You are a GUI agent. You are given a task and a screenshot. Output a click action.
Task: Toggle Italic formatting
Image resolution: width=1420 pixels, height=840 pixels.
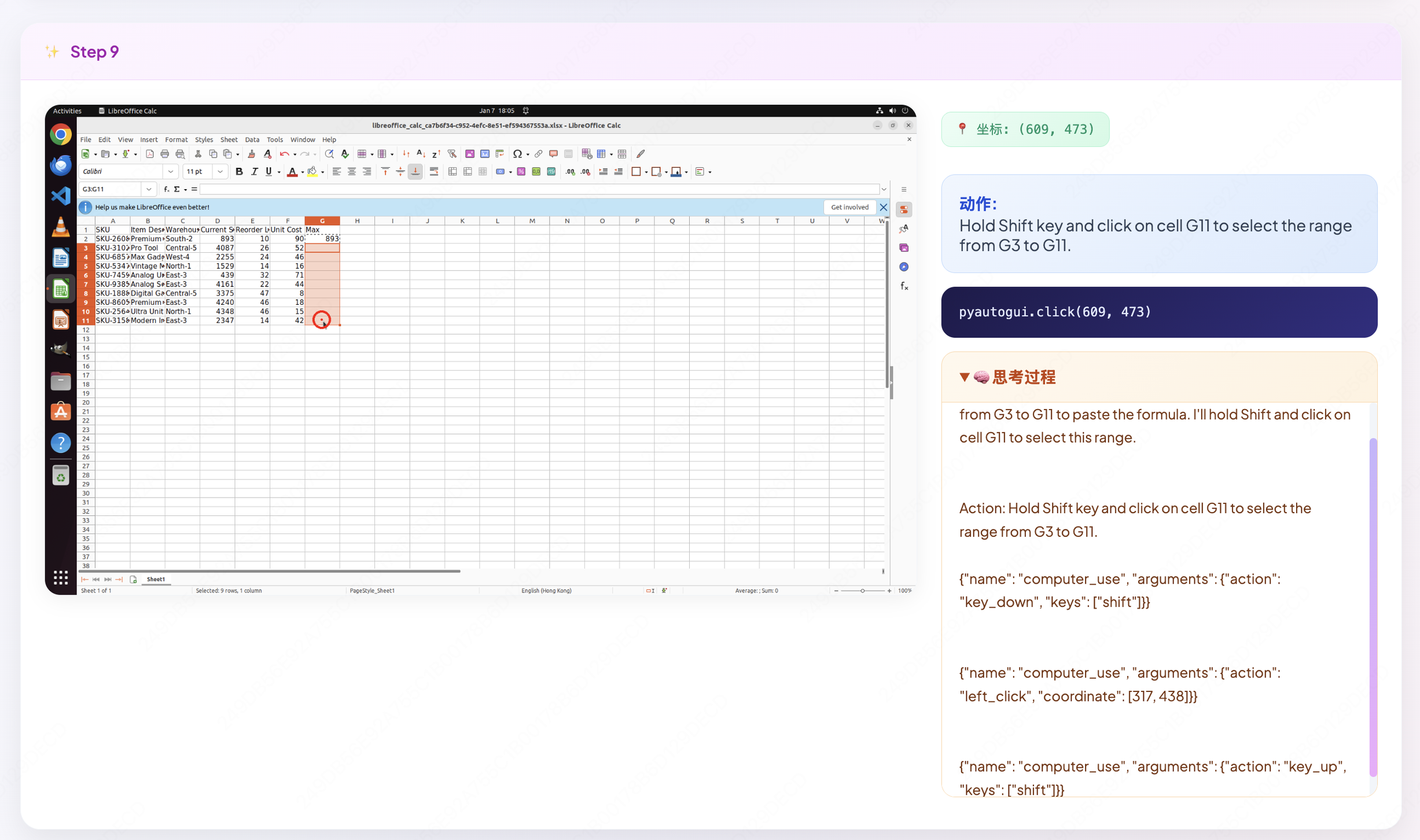point(254,172)
